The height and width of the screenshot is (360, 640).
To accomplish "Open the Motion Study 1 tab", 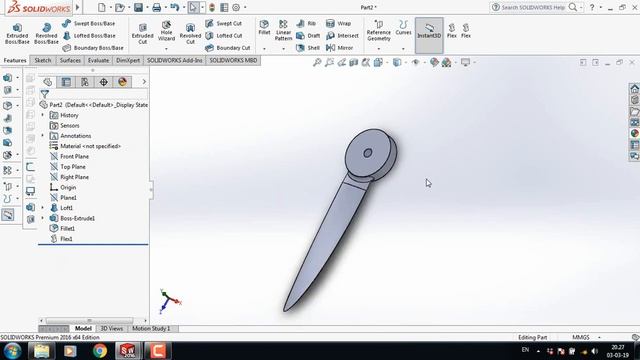I will [x=151, y=329].
